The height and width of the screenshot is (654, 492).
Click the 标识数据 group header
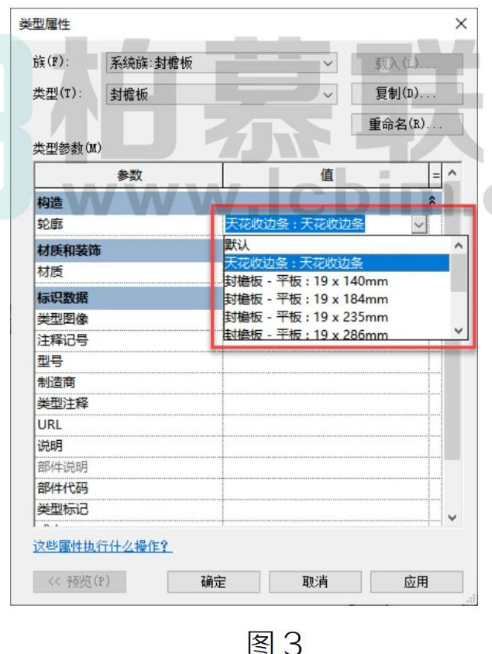coord(128,298)
